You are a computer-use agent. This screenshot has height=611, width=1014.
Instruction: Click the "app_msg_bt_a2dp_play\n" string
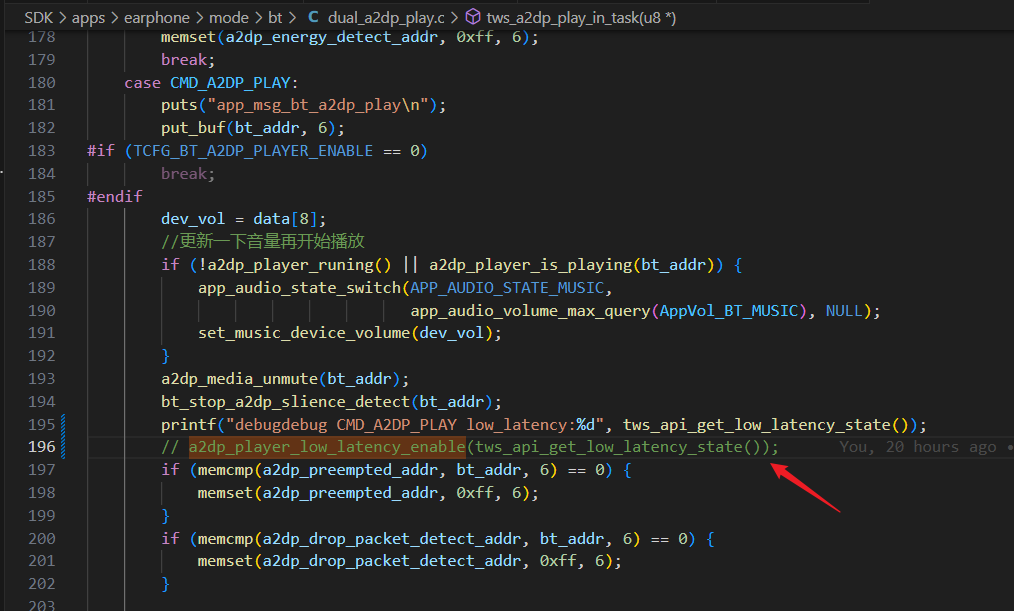pyautogui.click(x=318, y=105)
